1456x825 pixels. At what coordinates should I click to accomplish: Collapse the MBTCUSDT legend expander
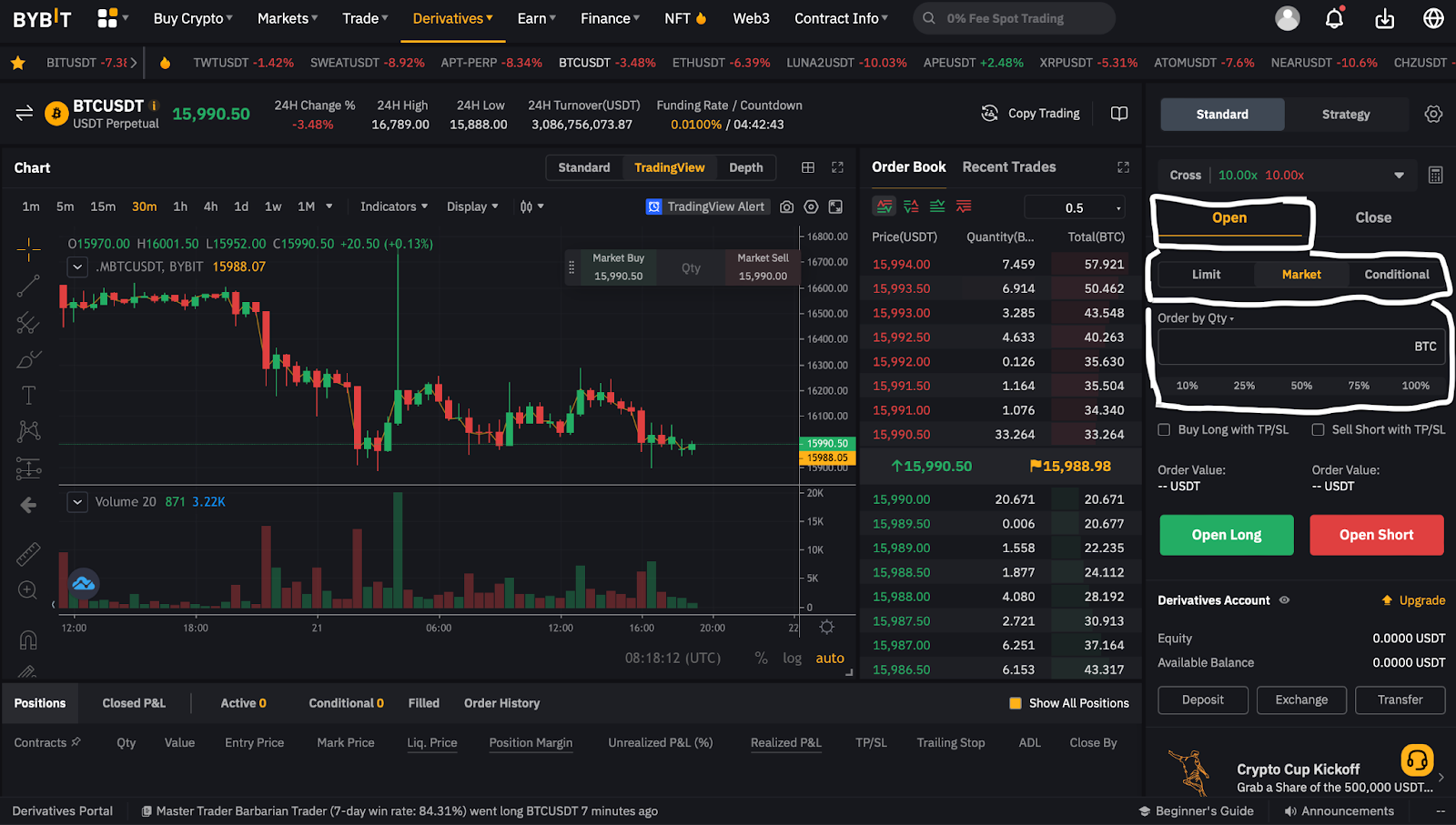pyautogui.click(x=77, y=267)
